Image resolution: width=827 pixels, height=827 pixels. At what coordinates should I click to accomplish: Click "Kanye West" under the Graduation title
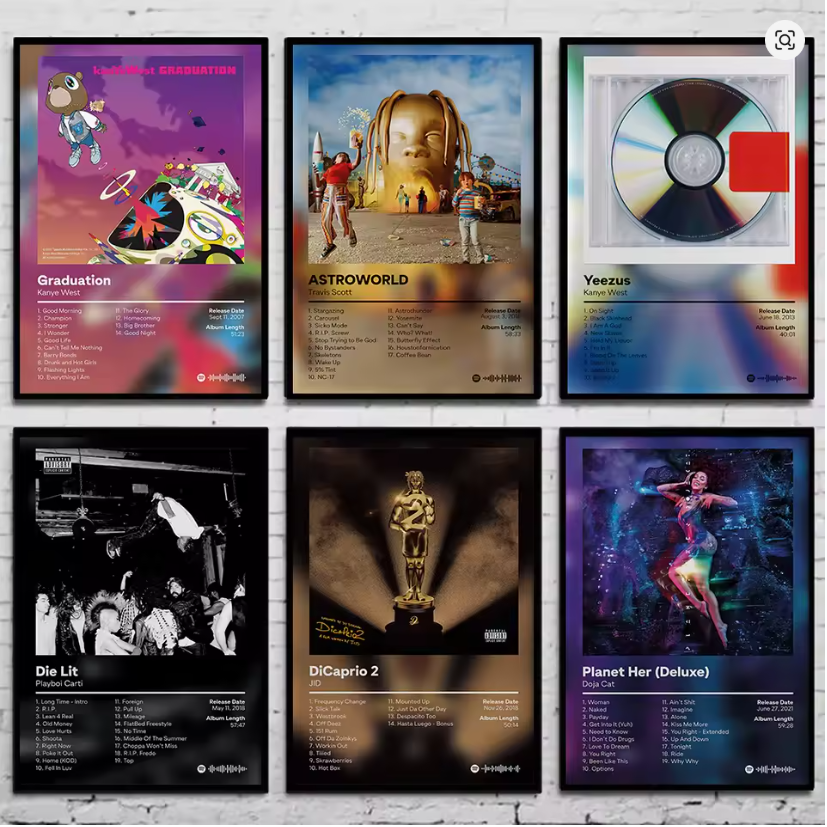[59, 292]
